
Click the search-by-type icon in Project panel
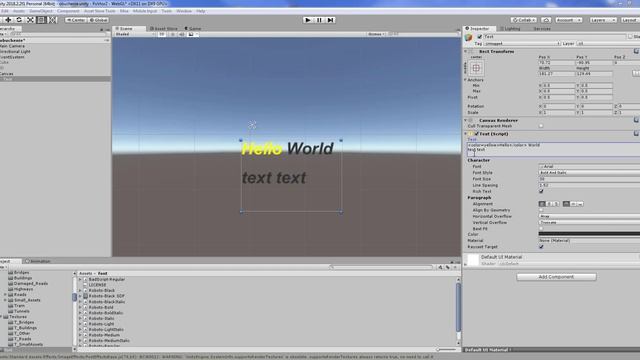(440, 267)
